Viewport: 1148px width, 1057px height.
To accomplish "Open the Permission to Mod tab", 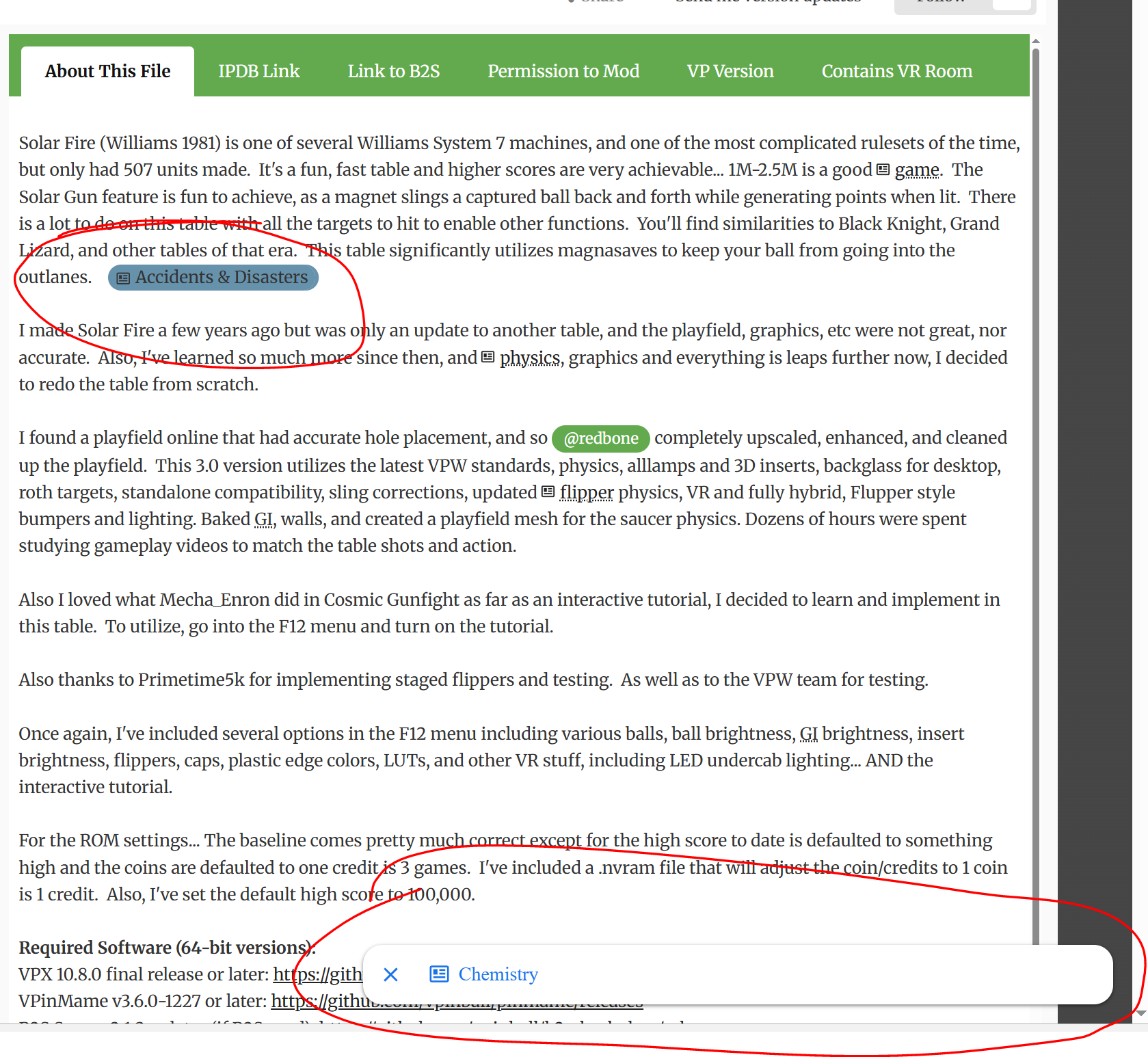I will [563, 71].
